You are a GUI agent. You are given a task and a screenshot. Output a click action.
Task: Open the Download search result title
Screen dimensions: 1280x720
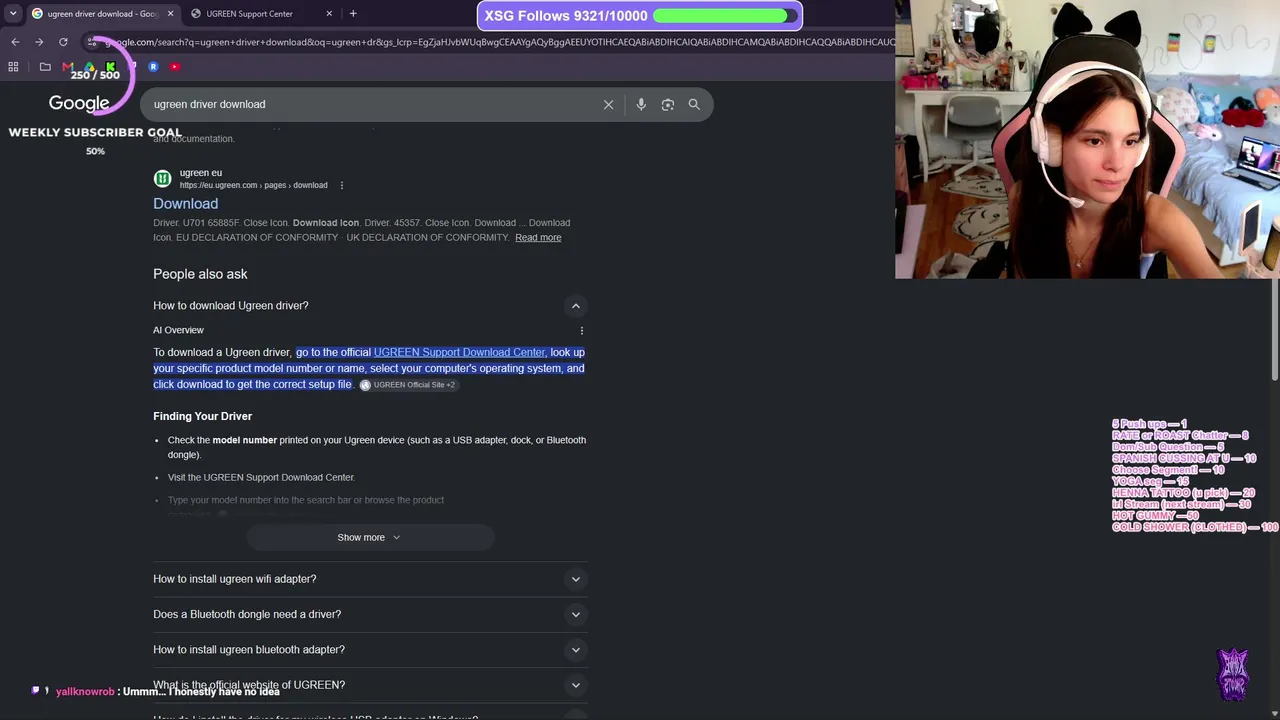click(185, 203)
